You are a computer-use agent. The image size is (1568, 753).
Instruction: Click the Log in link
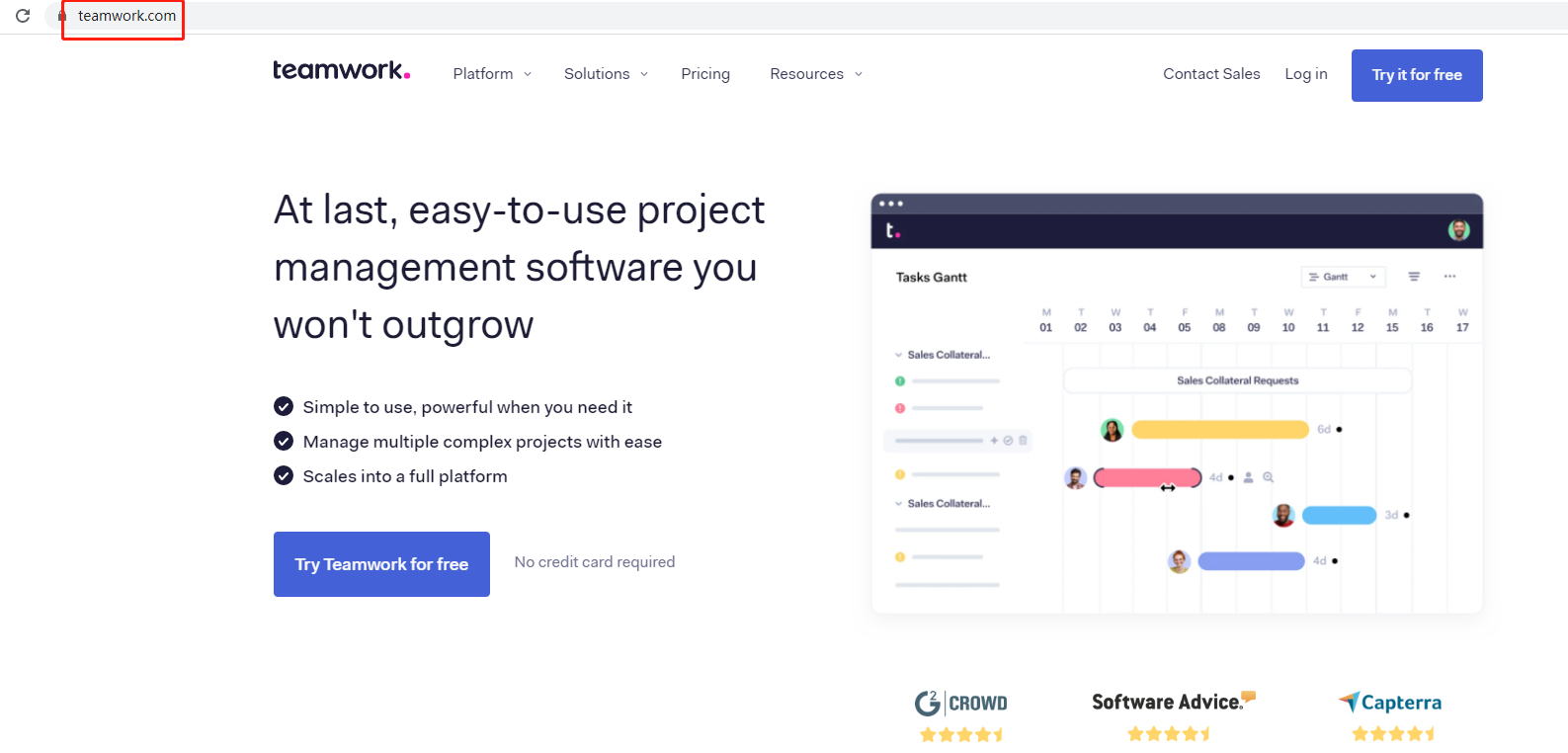tap(1306, 74)
